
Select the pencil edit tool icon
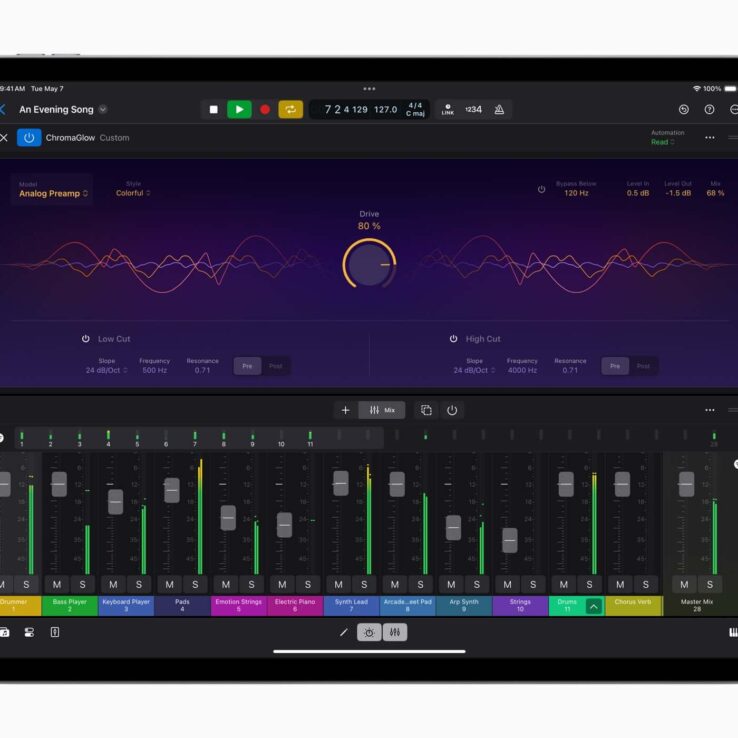(344, 633)
